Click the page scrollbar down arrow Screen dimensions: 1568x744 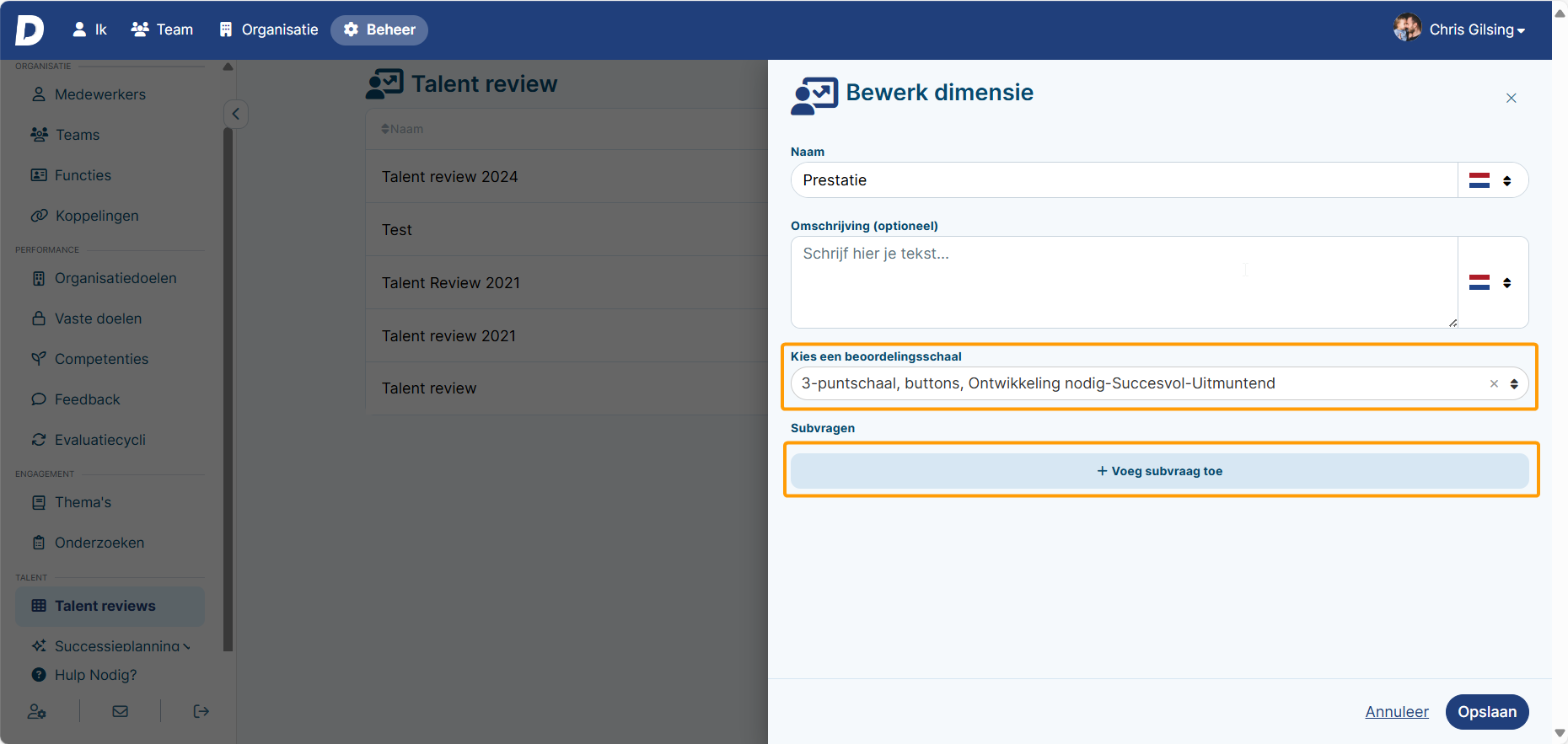pos(1560,734)
